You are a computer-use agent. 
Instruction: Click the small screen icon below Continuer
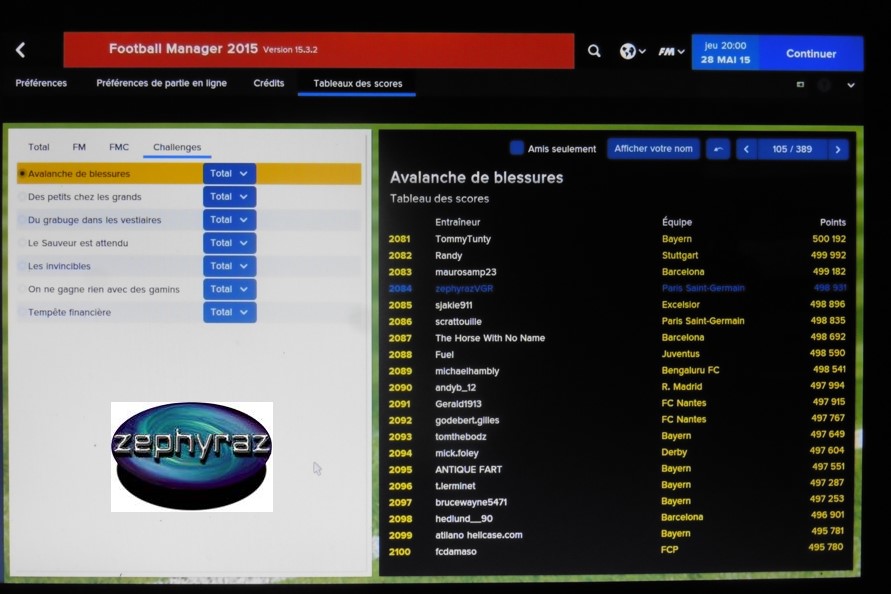point(800,85)
